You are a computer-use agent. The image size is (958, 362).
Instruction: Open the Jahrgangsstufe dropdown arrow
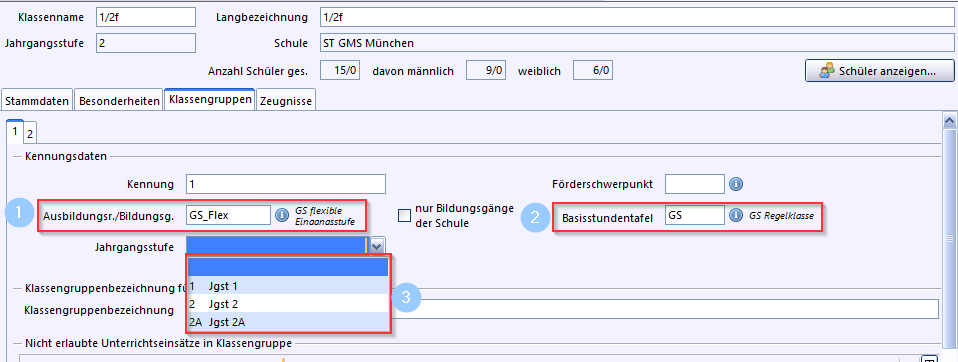click(x=377, y=246)
